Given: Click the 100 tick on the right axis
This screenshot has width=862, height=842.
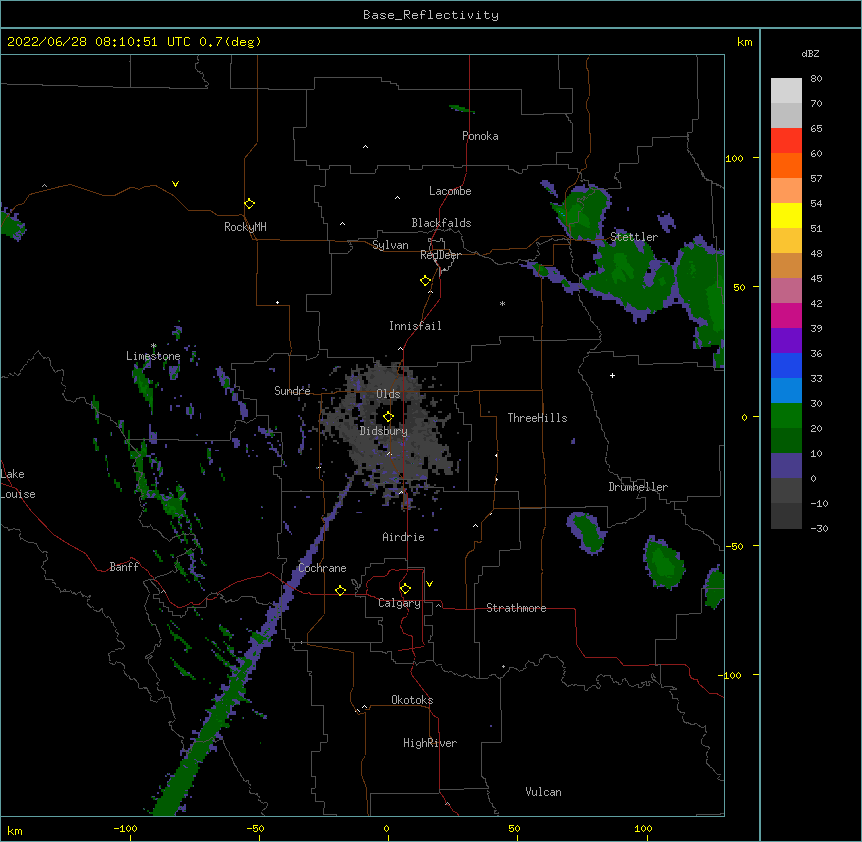Looking at the screenshot, I should pos(734,158).
